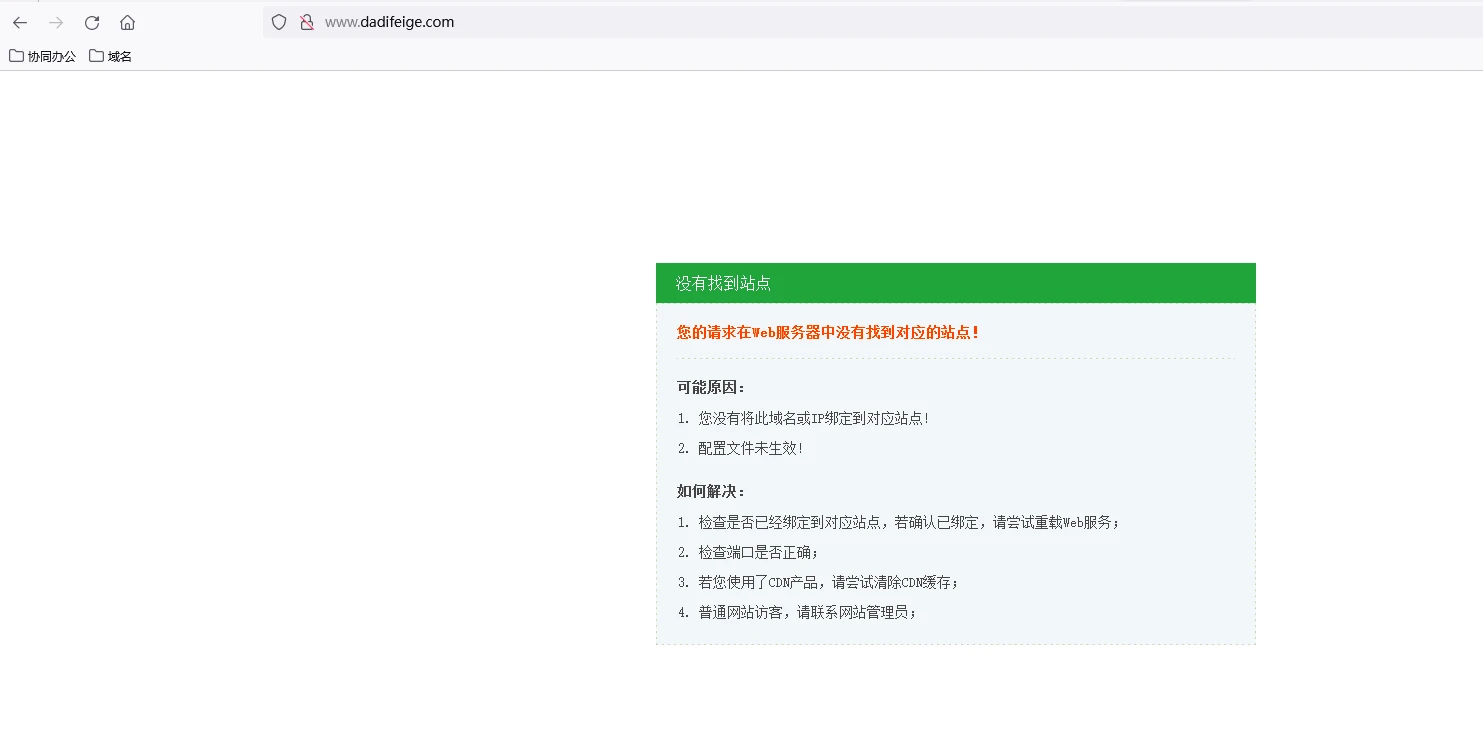Focus the address bar showing www.dadifeige.com
This screenshot has height=742, width=1483.
pos(700,22)
